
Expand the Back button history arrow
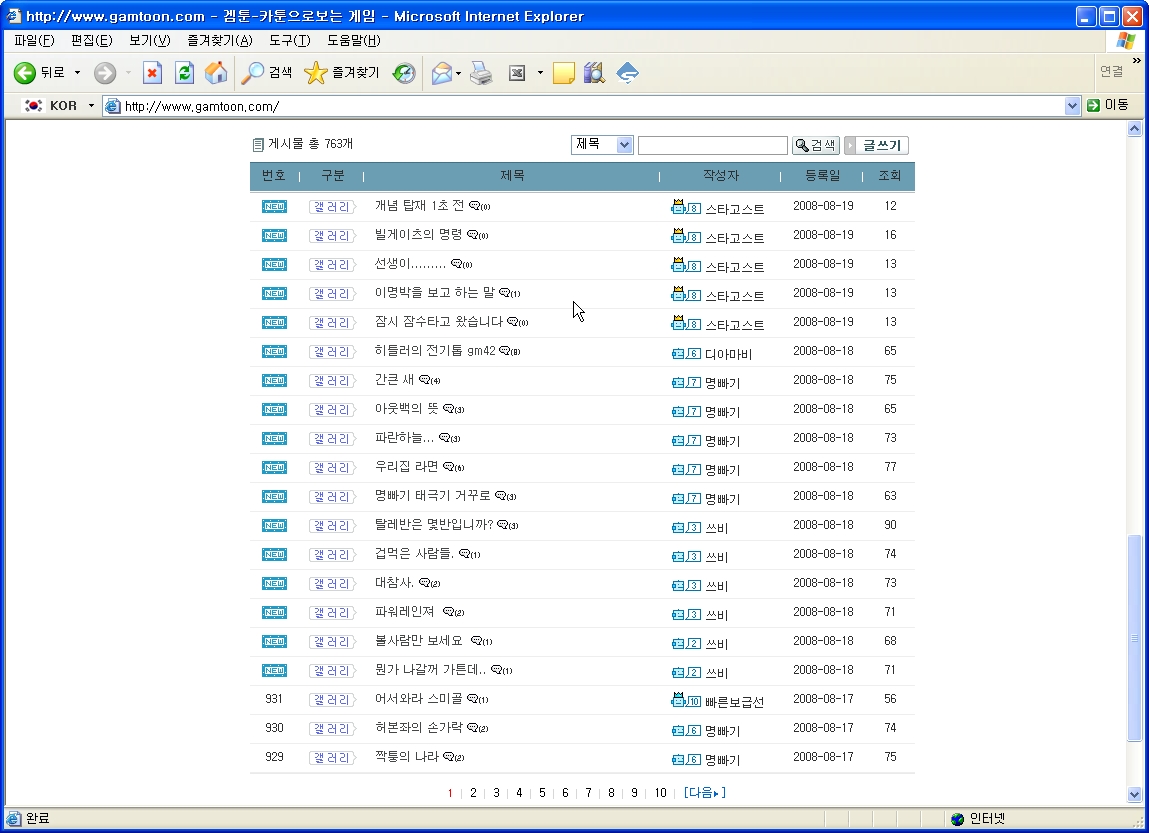click(77, 73)
